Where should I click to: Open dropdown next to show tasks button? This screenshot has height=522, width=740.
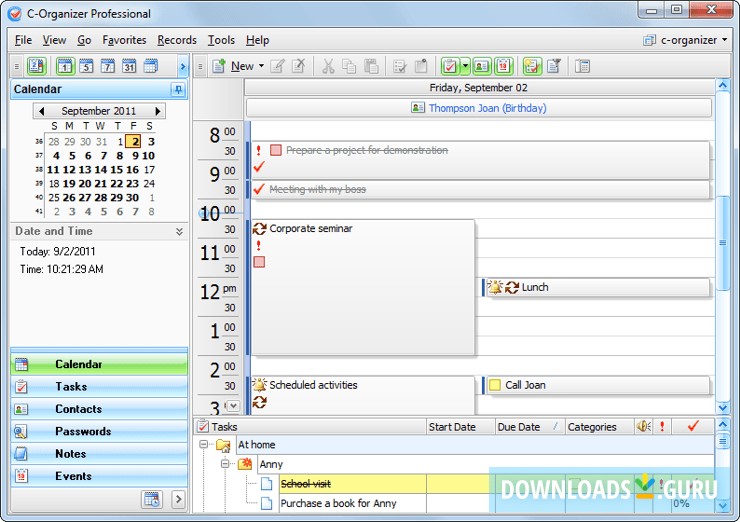(x=465, y=67)
